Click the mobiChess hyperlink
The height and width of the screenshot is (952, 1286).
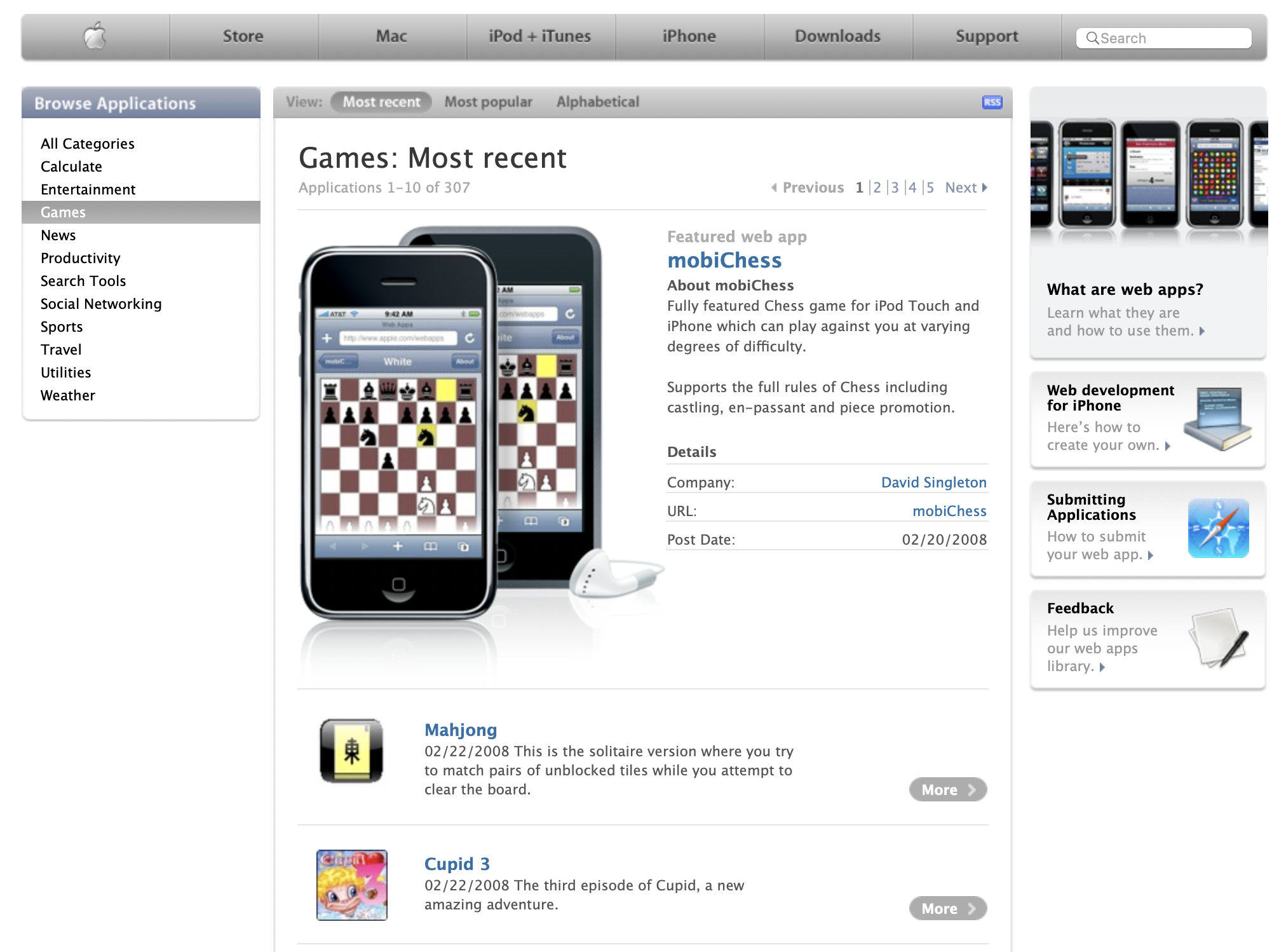(725, 262)
